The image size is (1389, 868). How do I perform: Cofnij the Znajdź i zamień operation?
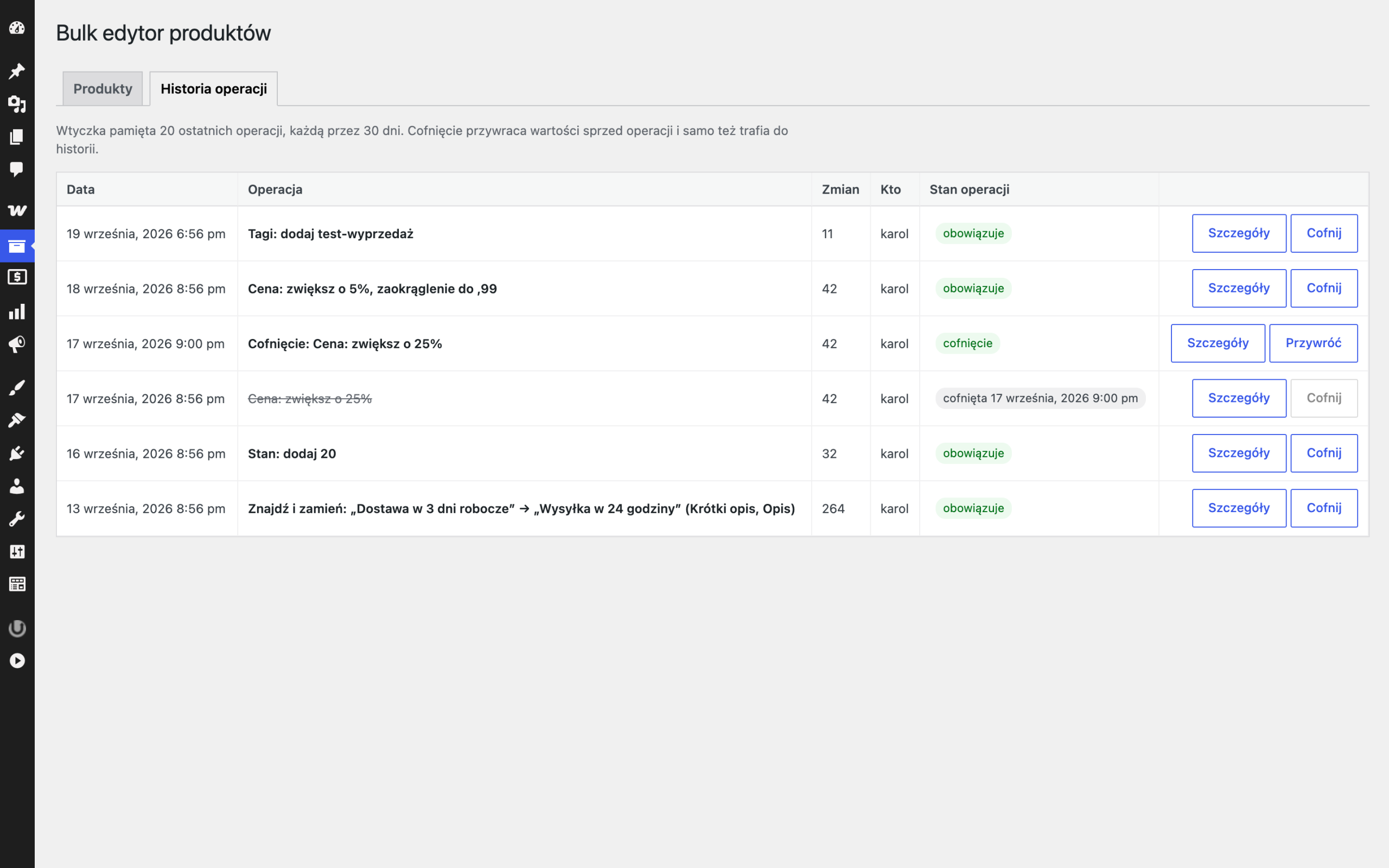pos(1324,508)
